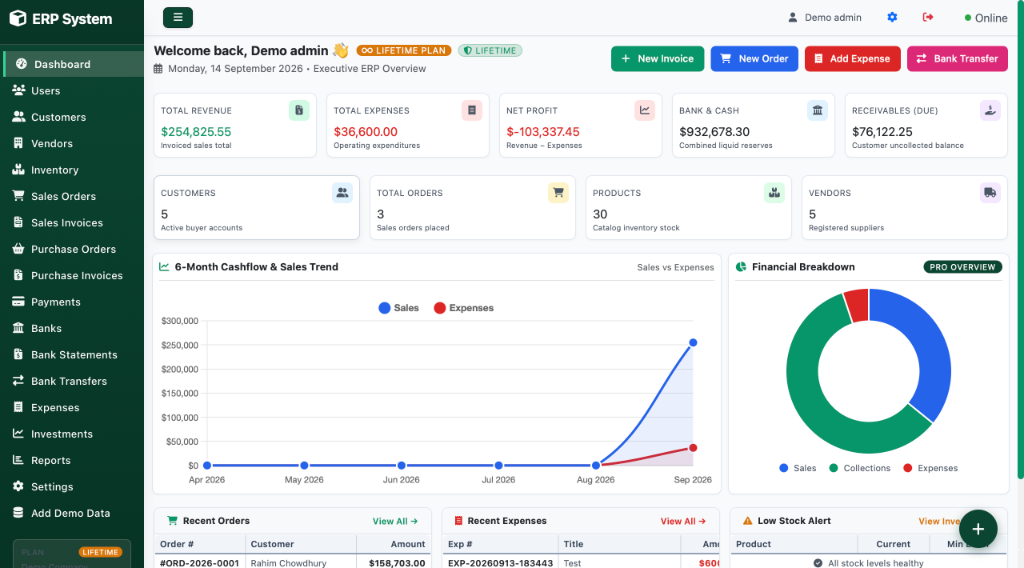Click the red Expenses doughnut segment
Screen dimensions: 1024x568
857,305
